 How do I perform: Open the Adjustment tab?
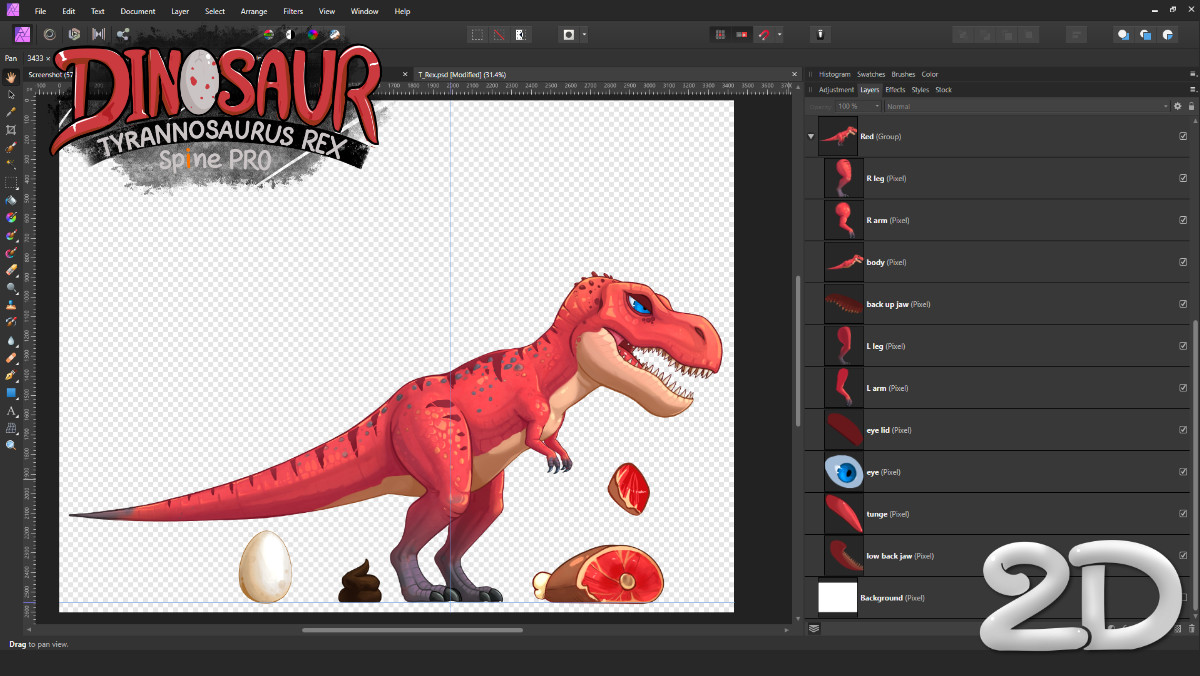pyautogui.click(x=837, y=90)
